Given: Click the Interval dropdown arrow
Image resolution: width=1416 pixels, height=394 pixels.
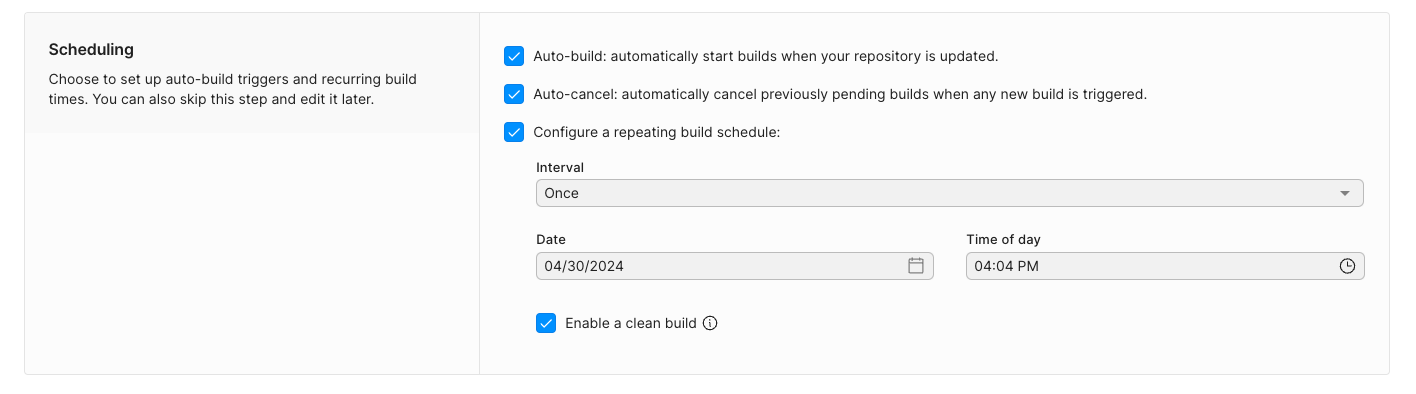Looking at the screenshot, I should tap(1345, 193).
